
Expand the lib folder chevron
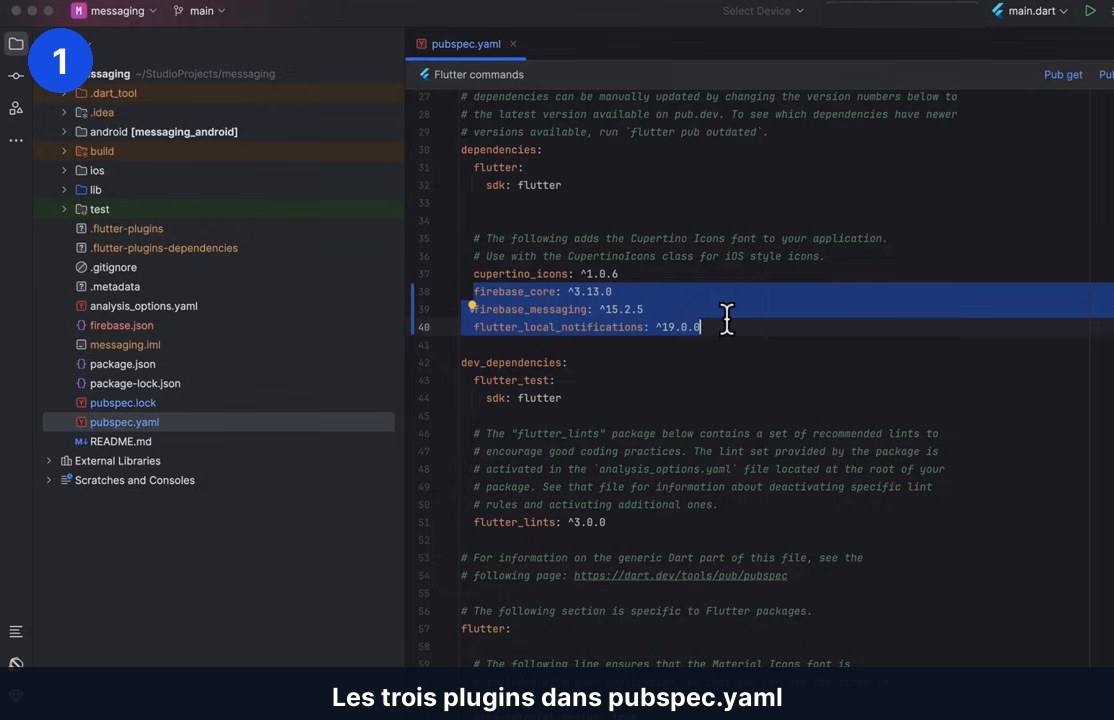click(x=64, y=190)
